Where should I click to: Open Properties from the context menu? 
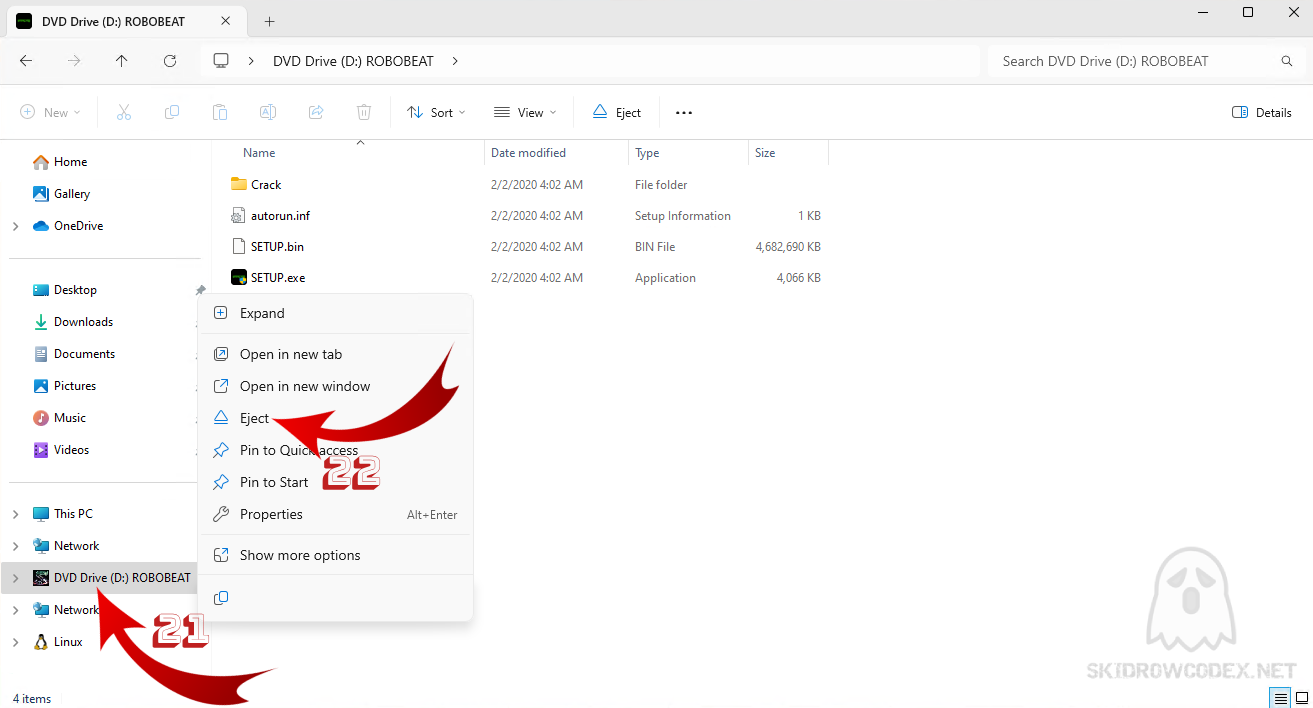tap(335, 514)
